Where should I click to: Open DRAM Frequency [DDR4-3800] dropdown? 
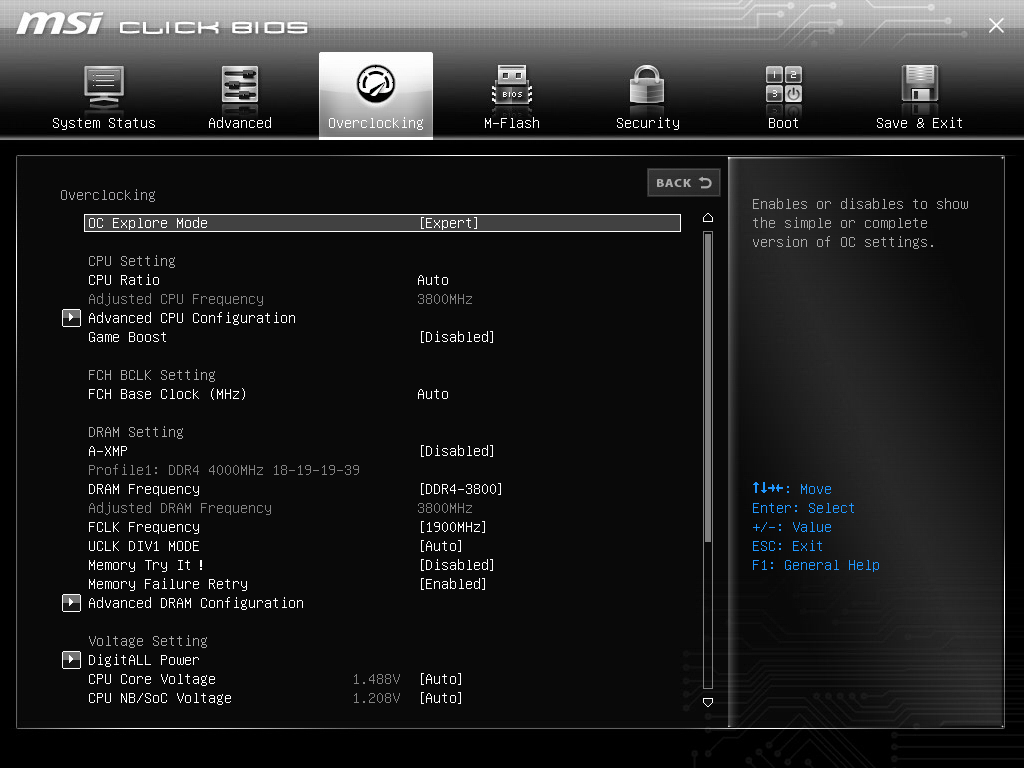click(x=460, y=489)
